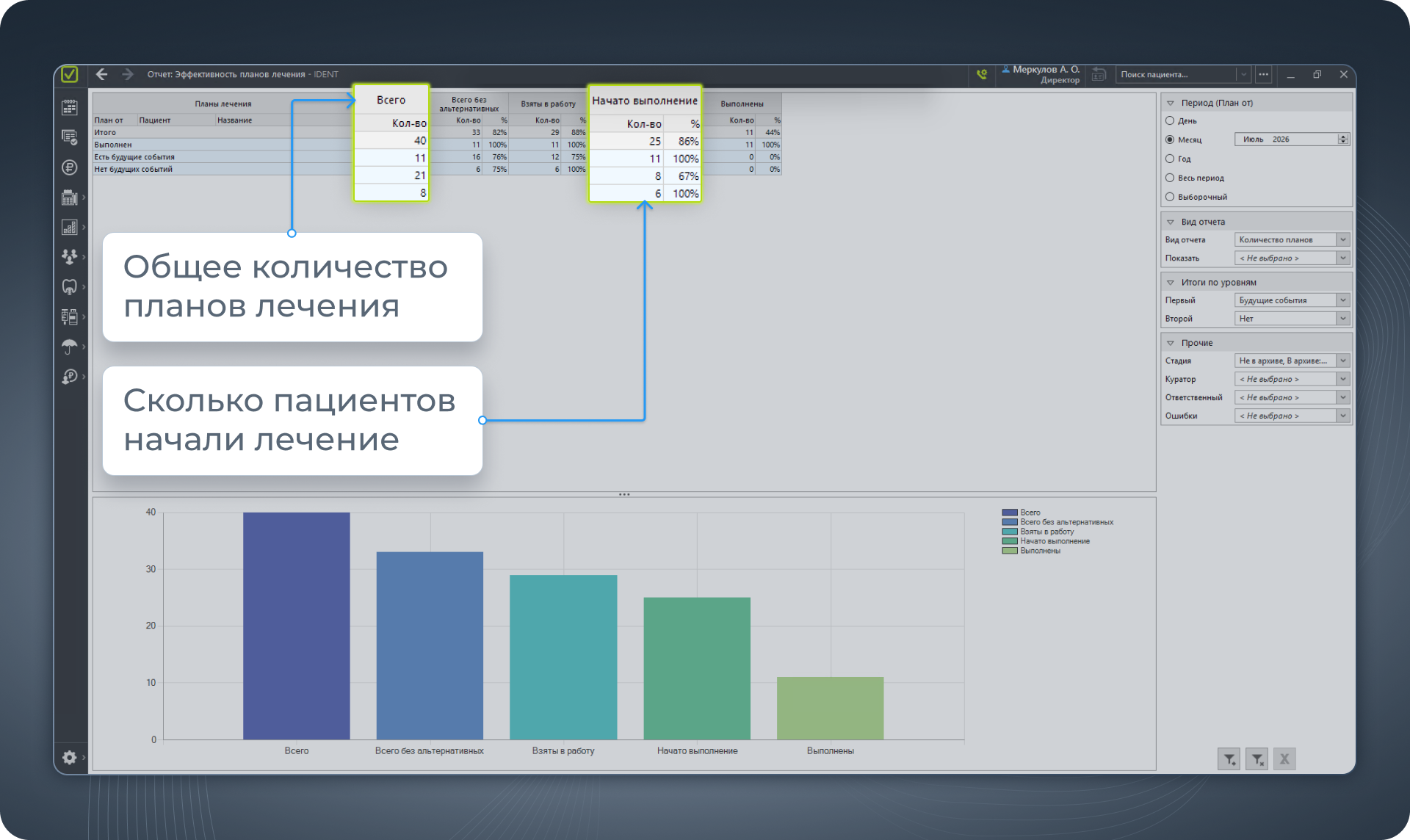1410x840 pixels.
Task: Open the schedule calendar sidebar icon
Action: (x=70, y=107)
